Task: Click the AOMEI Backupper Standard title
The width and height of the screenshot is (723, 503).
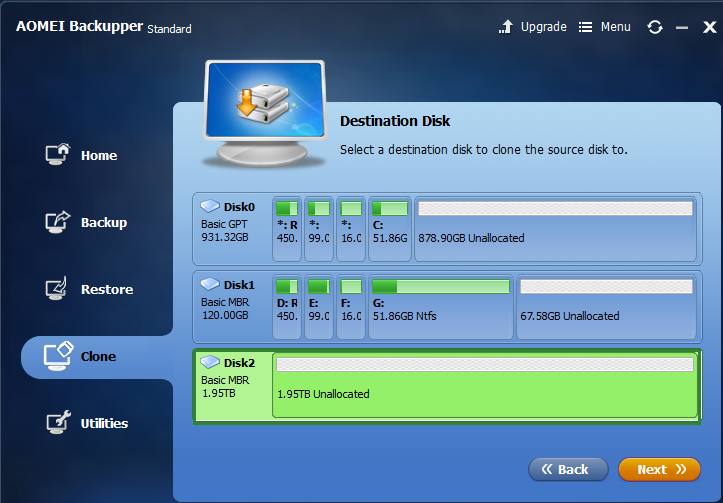Action: (104, 27)
